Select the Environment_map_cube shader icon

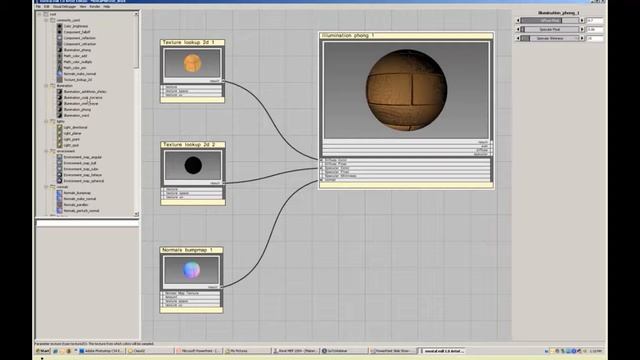[x=60, y=169]
